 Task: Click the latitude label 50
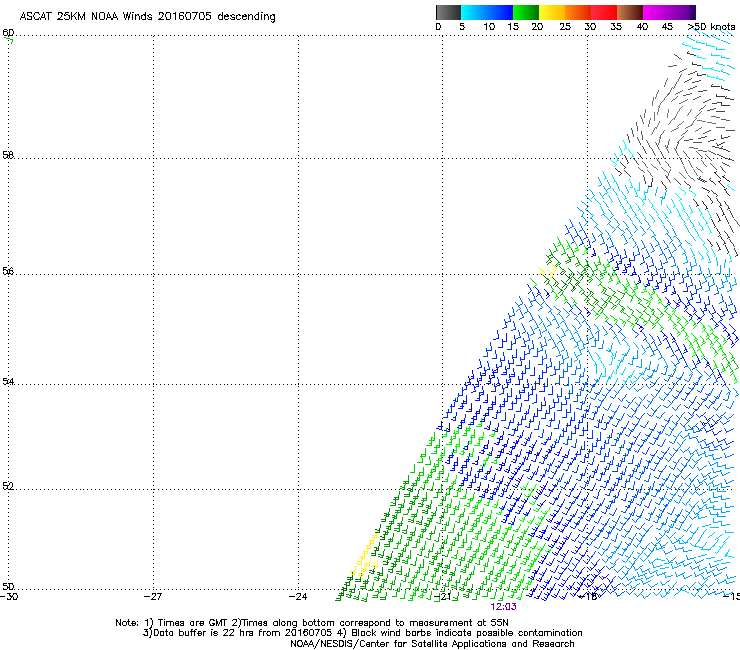pyautogui.click(x=8, y=586)
